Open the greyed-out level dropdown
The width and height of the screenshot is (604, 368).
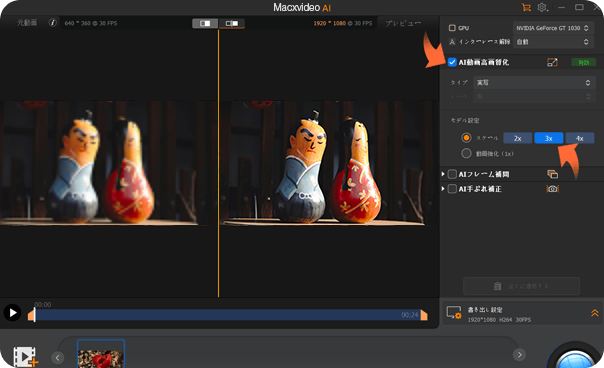534,96
